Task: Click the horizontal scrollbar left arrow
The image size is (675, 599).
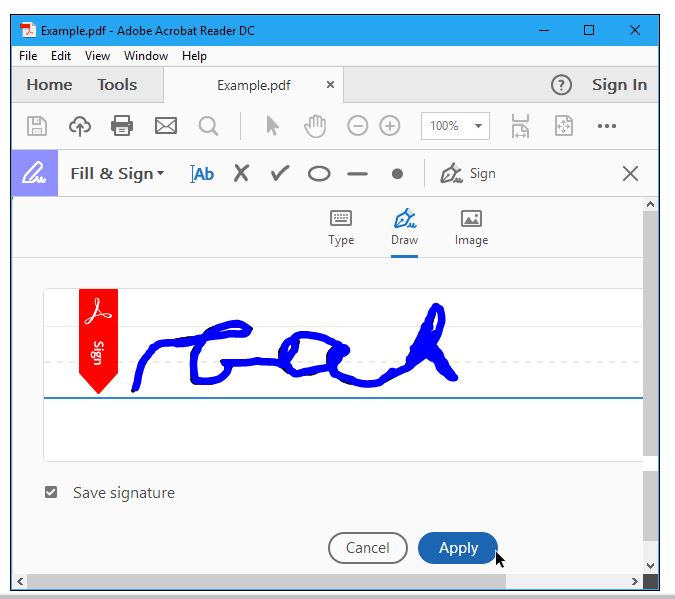Action: tap(20, 581)
